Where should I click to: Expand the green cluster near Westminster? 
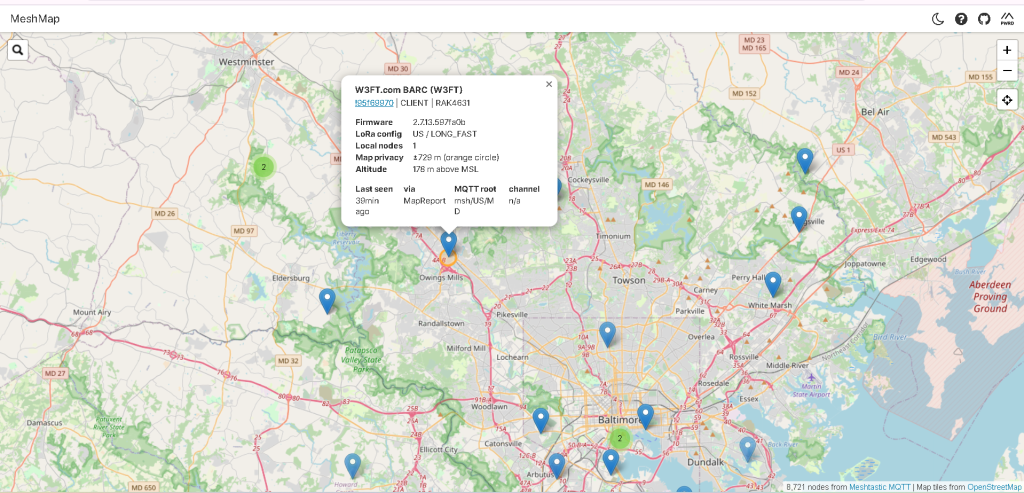[x=262, y=167]
